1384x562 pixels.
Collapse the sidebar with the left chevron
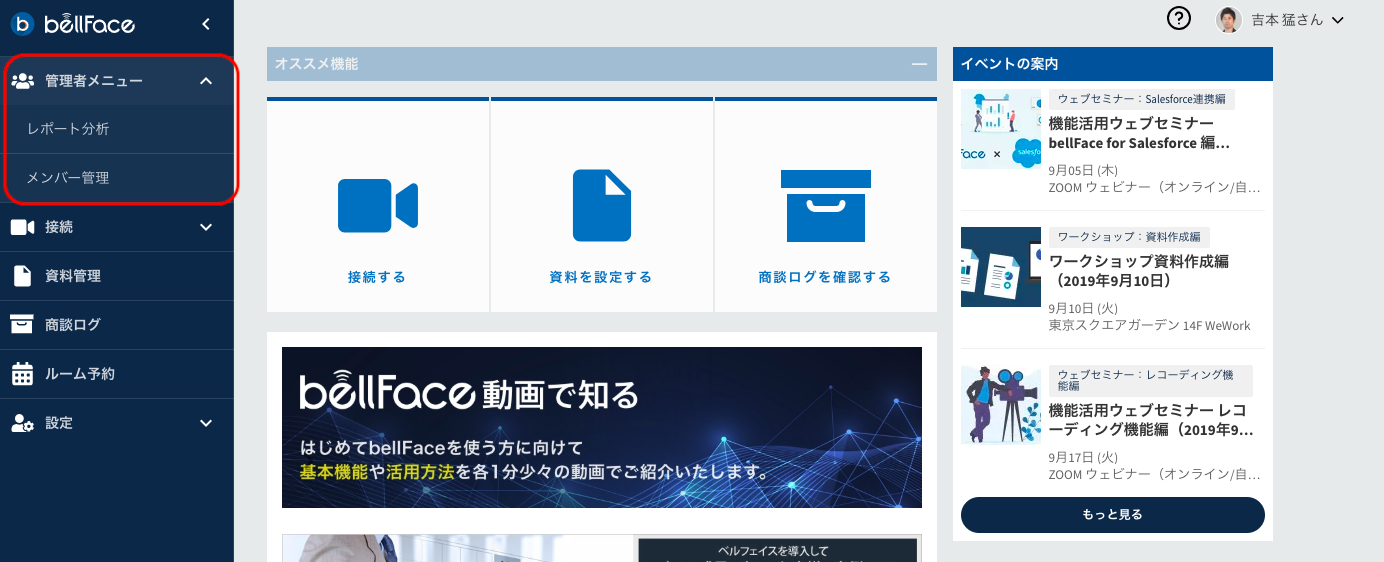coord(206,23)
